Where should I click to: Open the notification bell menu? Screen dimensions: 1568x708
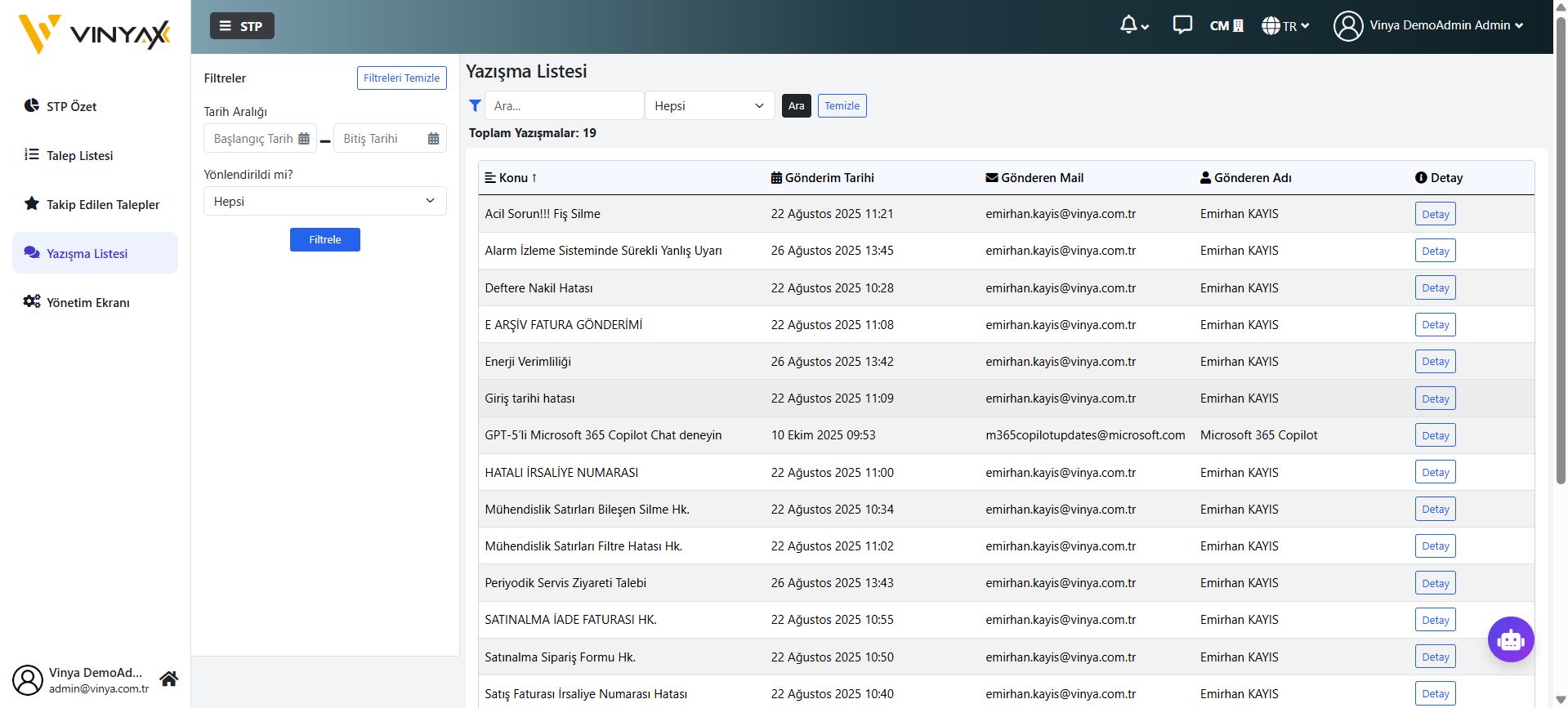(1133, 25)
